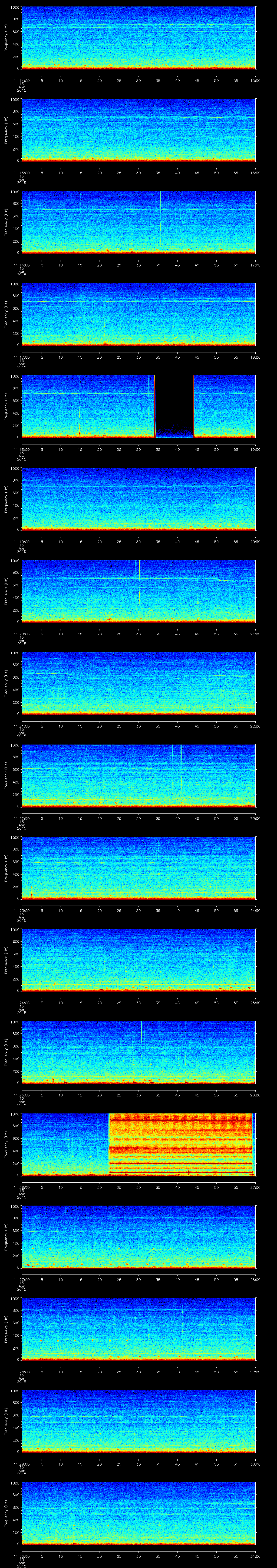Click the 19:00 end time label
Screen dimensions: 277x1568
pos(255,449)
